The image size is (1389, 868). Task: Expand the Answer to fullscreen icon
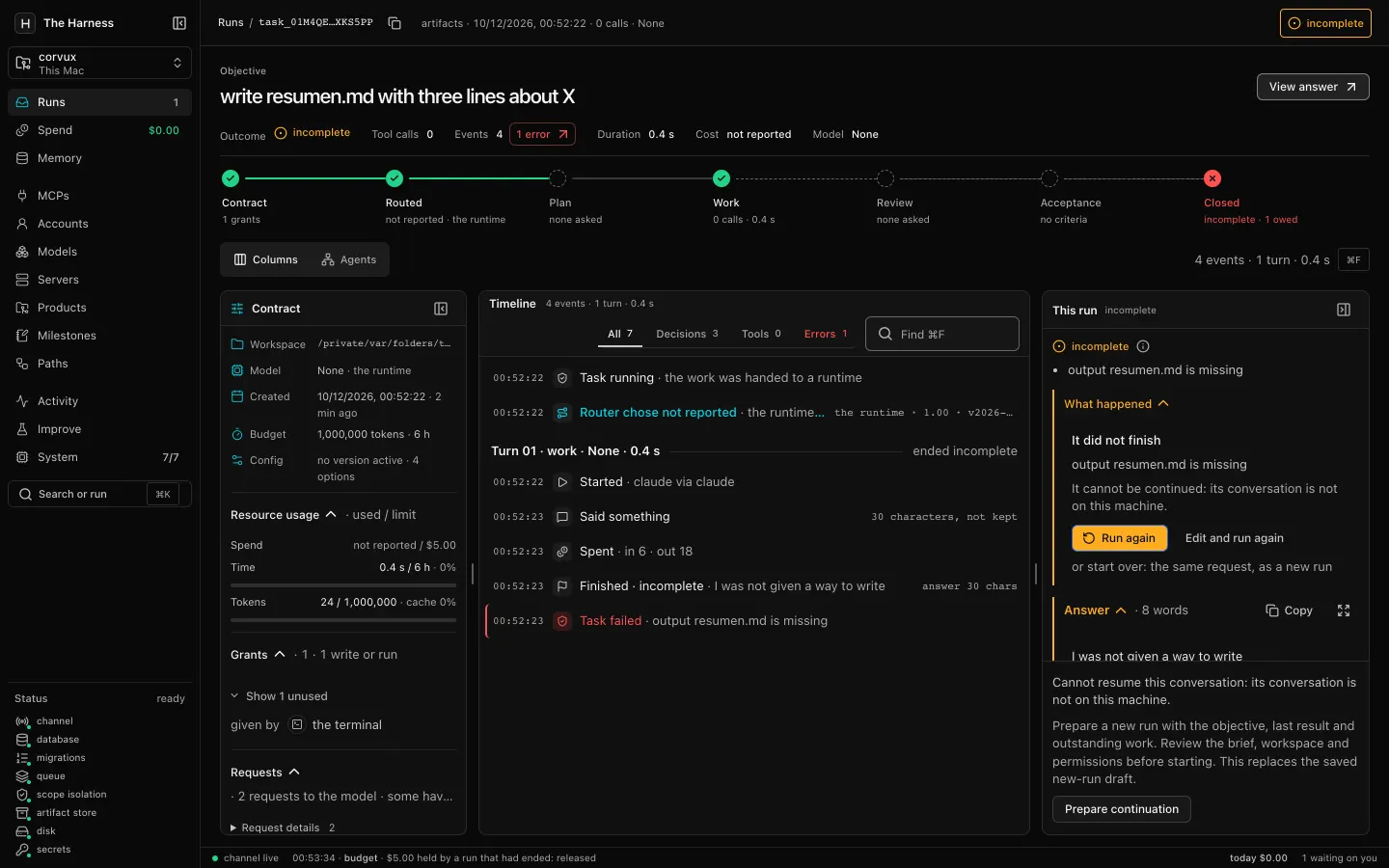[1344, 610]
